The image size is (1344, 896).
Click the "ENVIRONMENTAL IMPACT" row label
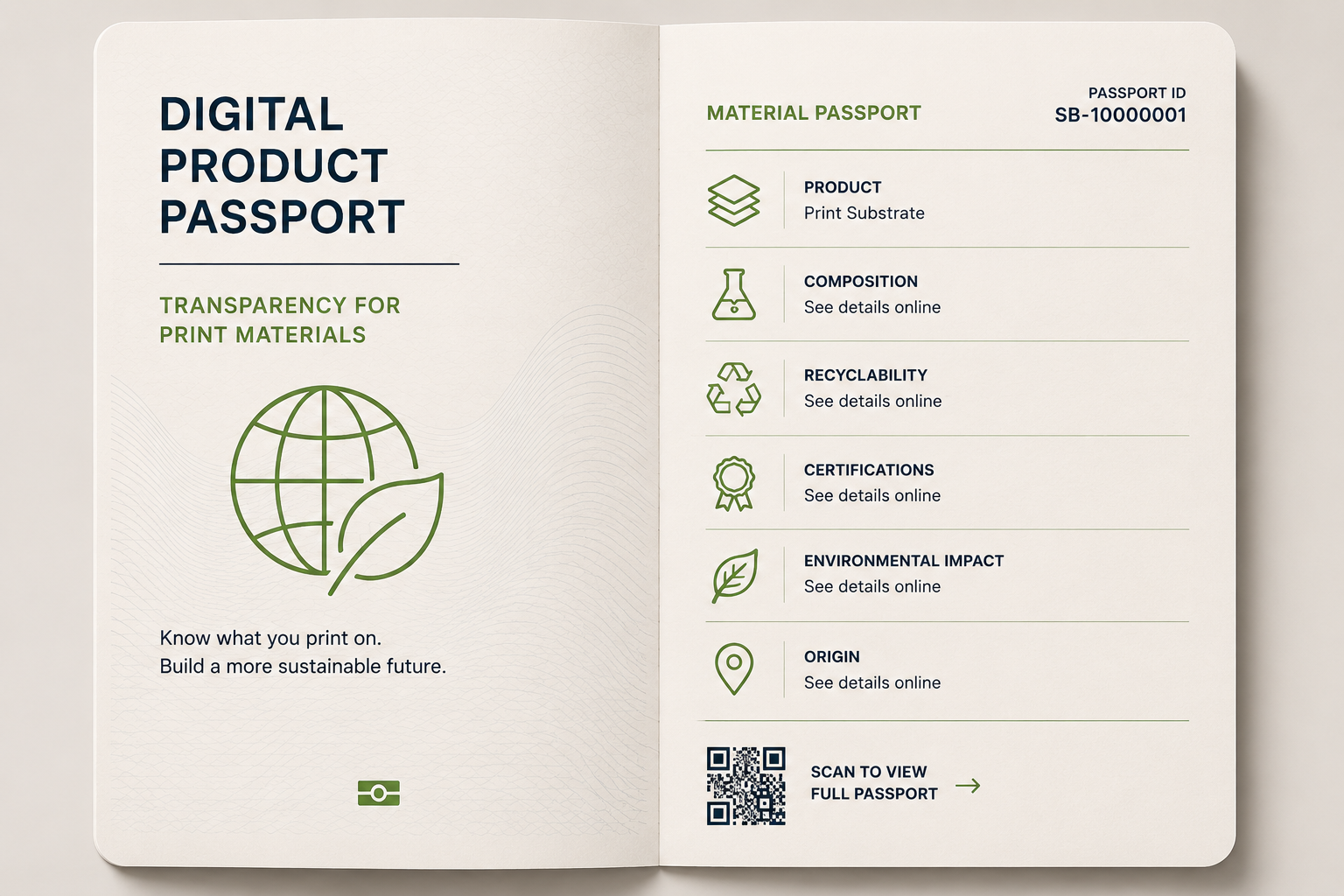904,561
